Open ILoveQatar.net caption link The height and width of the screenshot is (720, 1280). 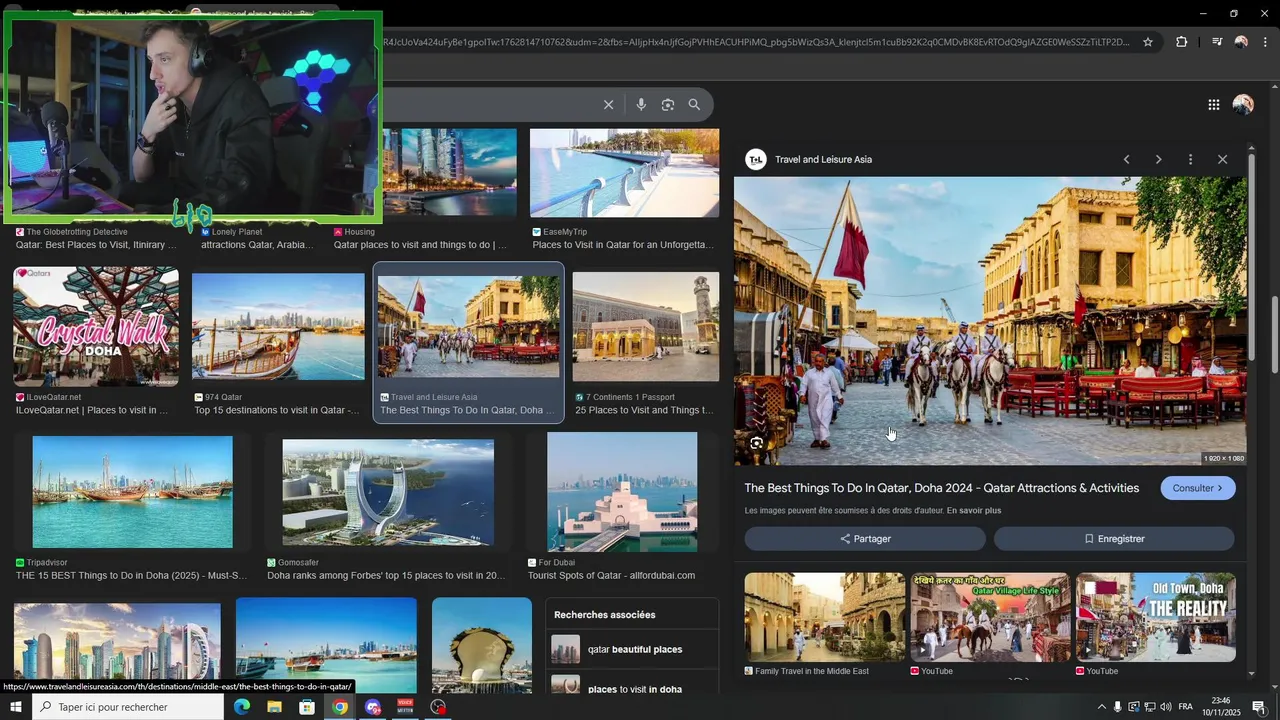[x=92, y=410]
